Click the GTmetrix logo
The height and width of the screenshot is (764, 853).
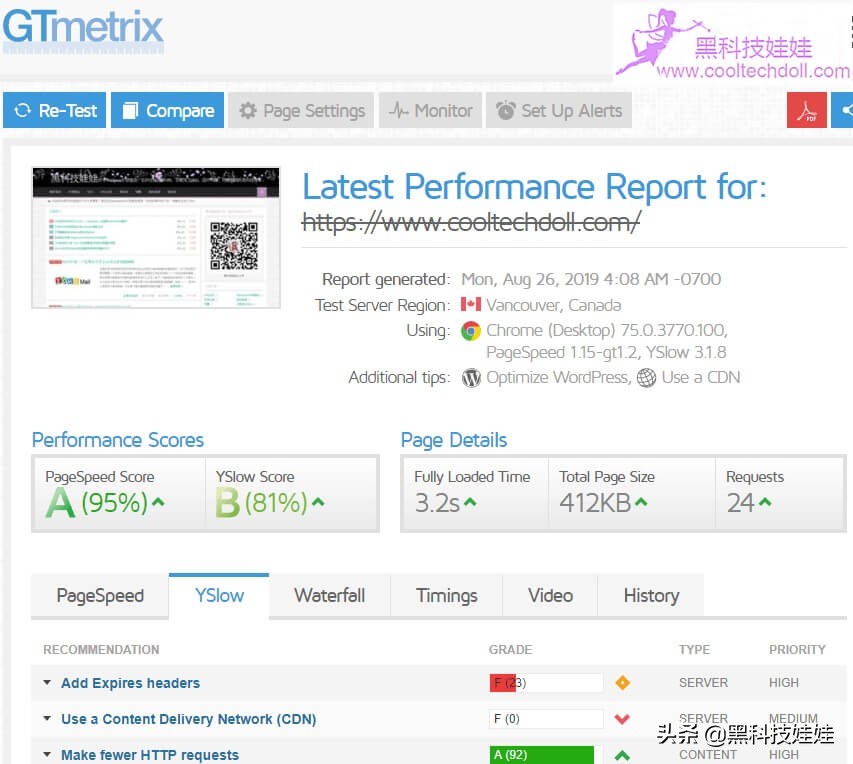(83, 31)
